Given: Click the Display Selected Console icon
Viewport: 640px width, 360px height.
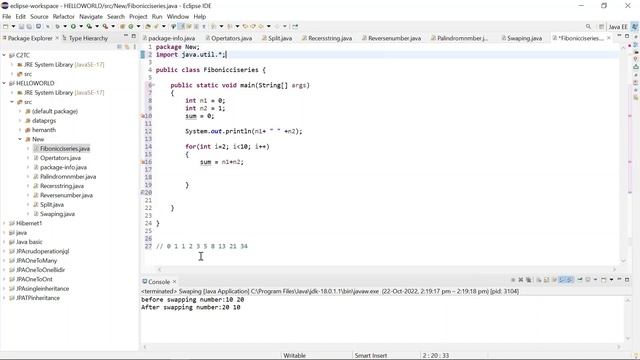Looking at the screenshot, I should (588, 280).
